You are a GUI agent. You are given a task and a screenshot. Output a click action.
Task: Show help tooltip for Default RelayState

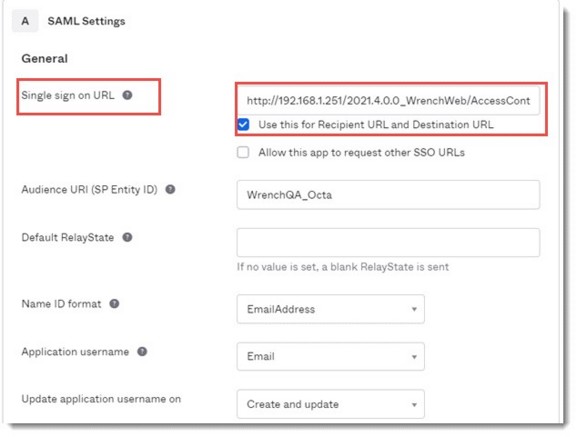pos(127,237)
